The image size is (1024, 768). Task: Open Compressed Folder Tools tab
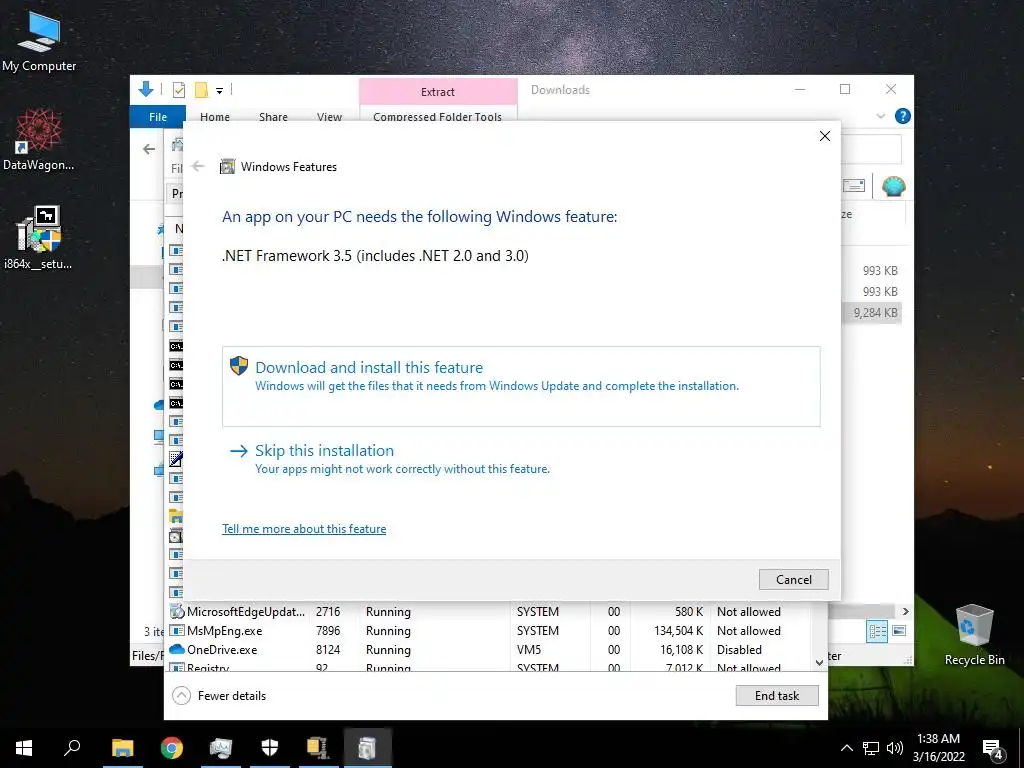click(438, 117)
